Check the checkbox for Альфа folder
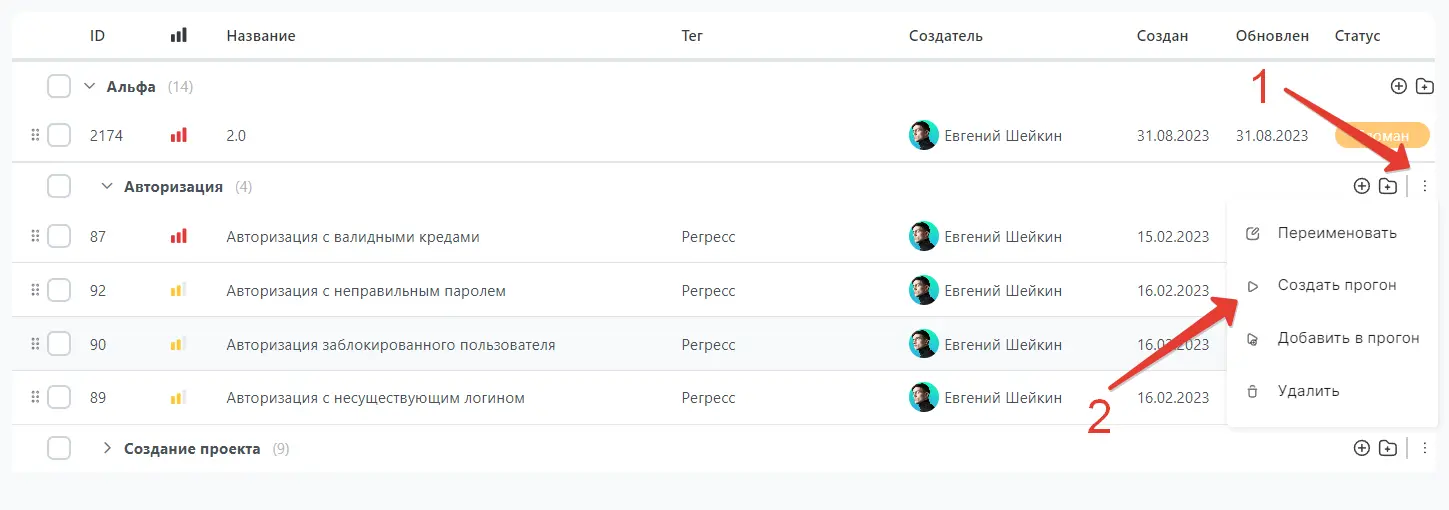Screen dimensions: 1449x510 point(59,87)
